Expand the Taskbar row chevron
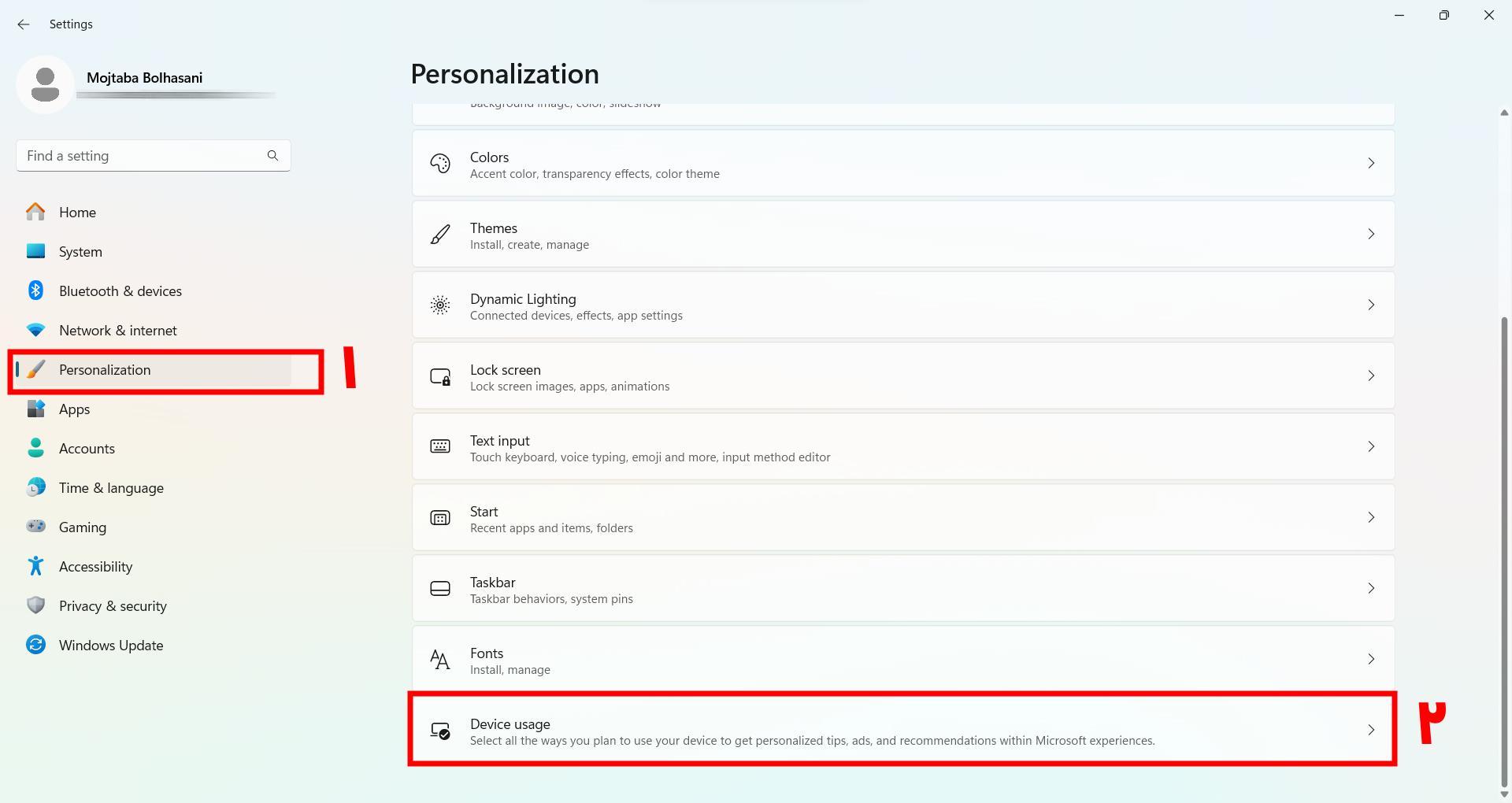1512x803 pixels. [x=1371, y=588]
